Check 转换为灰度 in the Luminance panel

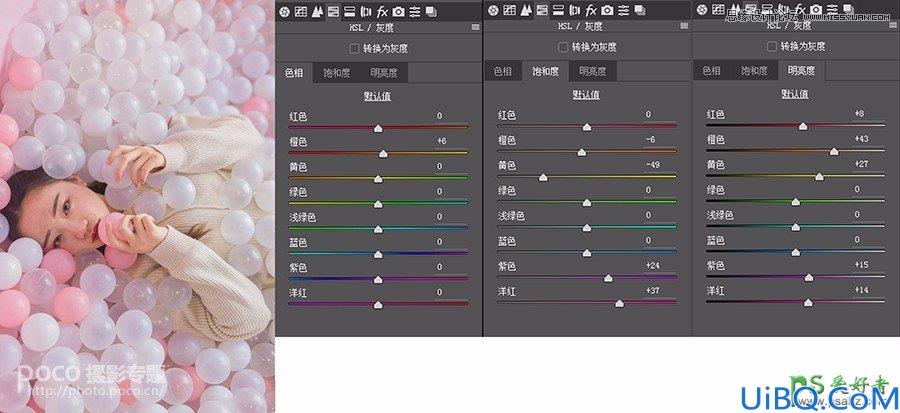(x=773, y=46)
